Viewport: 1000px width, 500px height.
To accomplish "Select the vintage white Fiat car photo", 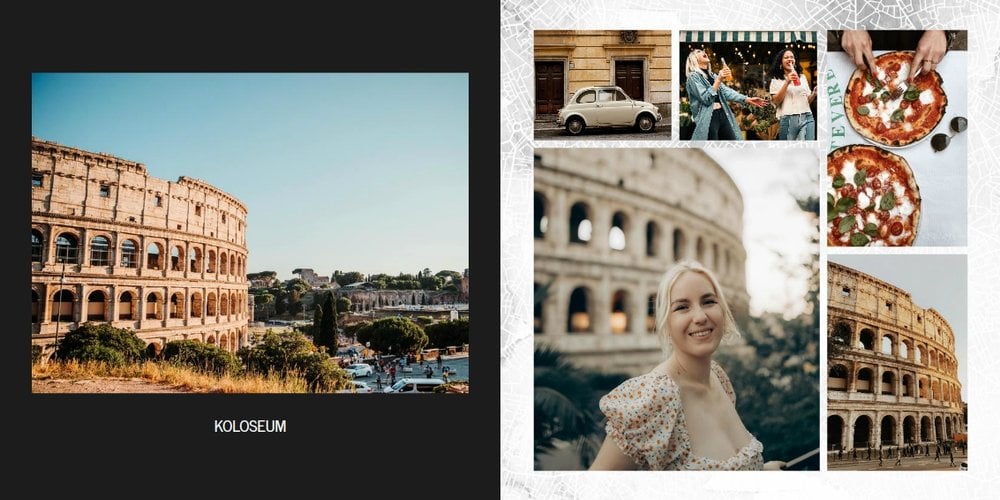I will pos(602,84).
